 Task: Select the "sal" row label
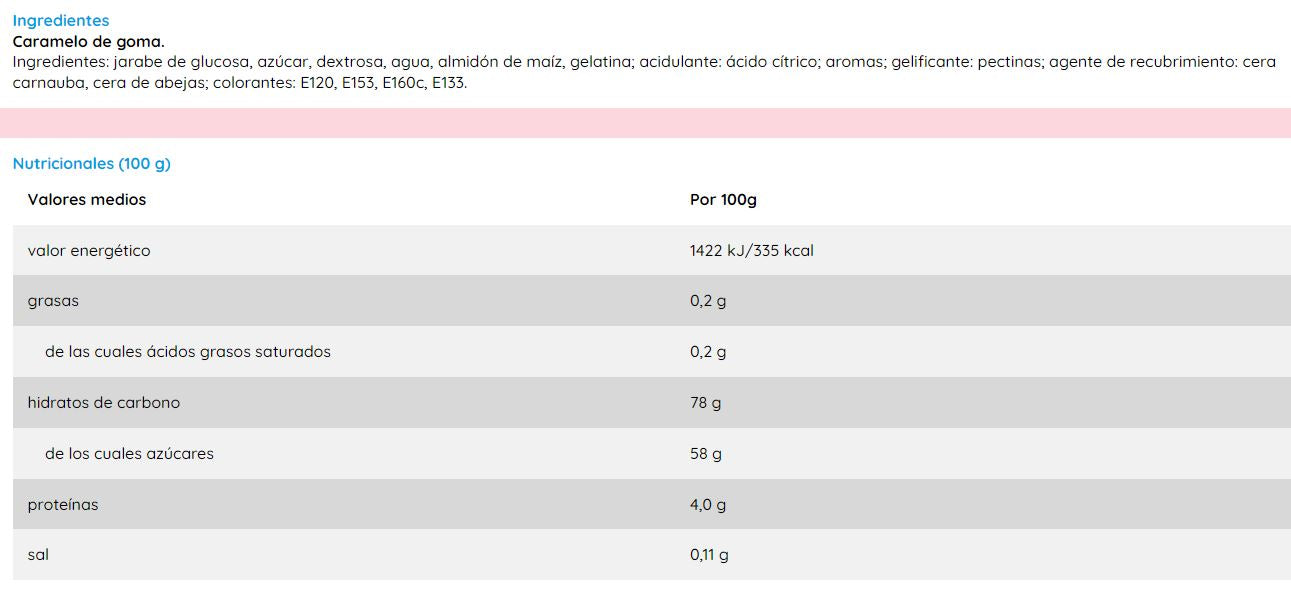click(38, 555)
